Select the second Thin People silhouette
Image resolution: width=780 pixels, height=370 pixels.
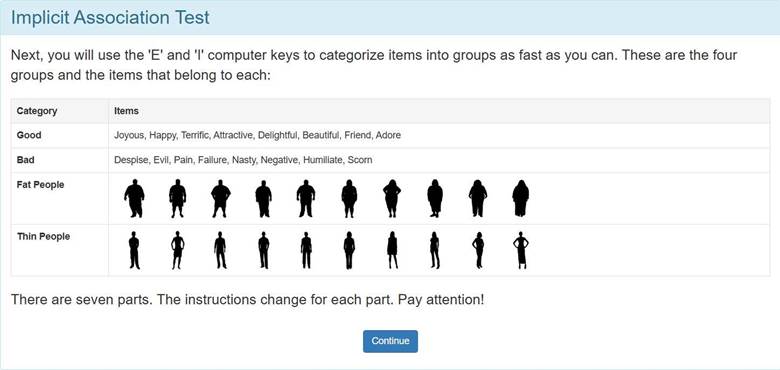tap(178, 250)
